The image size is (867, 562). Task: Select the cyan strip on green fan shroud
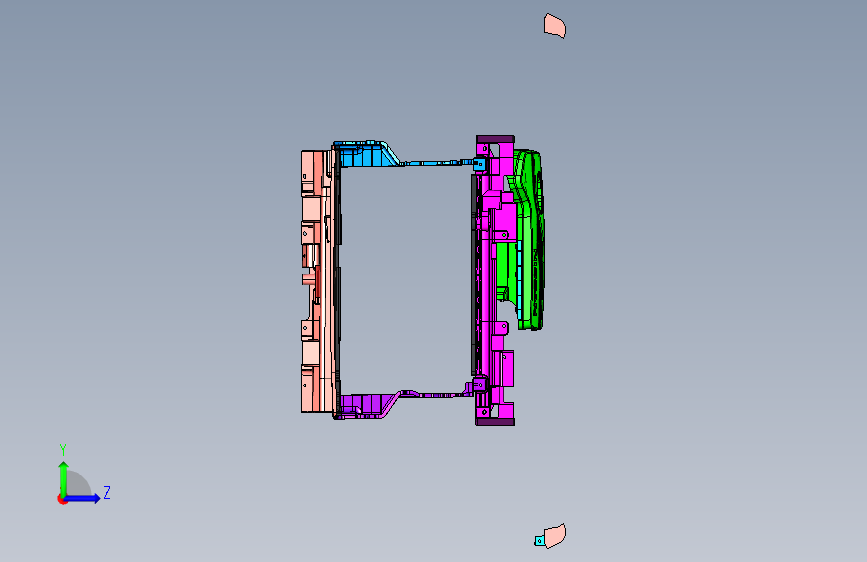(520, 282)
